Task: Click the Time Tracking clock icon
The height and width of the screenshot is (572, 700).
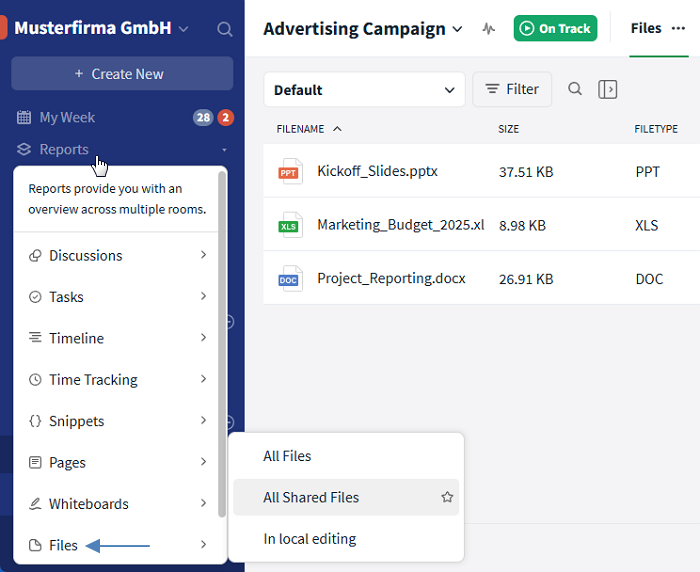Action: 35,380
